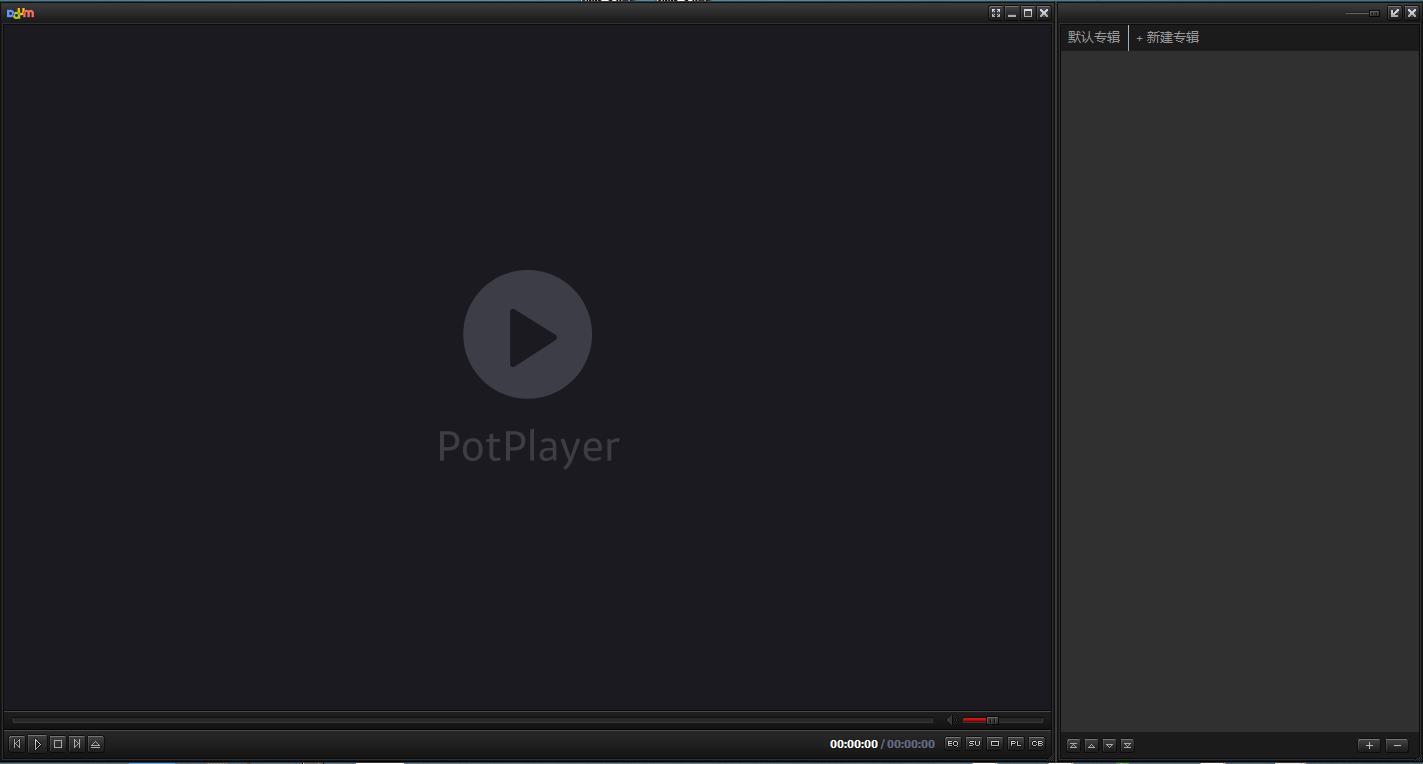The width and height of the screenshot is (1423, 764).
Task: Toggle fullscreen in the player title bar
Action: [x=996, y=13]
